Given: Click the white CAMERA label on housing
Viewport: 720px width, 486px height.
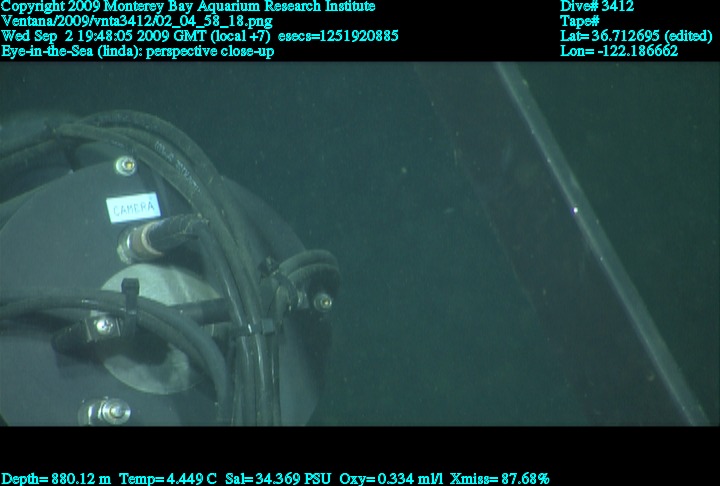Looking at the screenshot, I should coord(133,207).
